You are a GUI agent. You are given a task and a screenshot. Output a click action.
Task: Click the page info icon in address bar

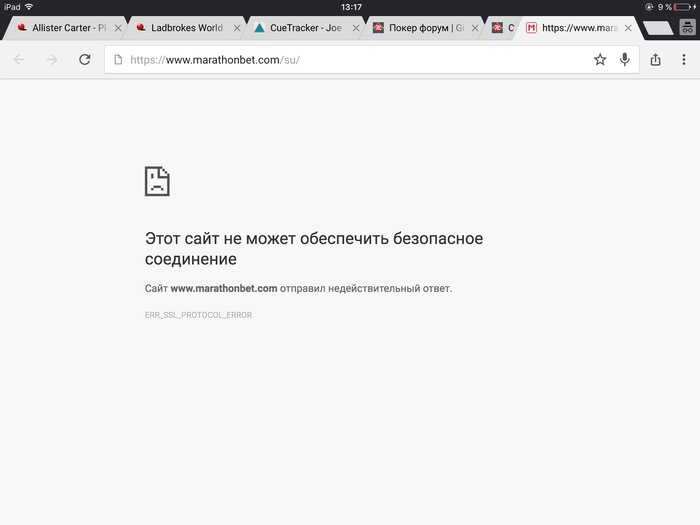click(x=118, y=59)
